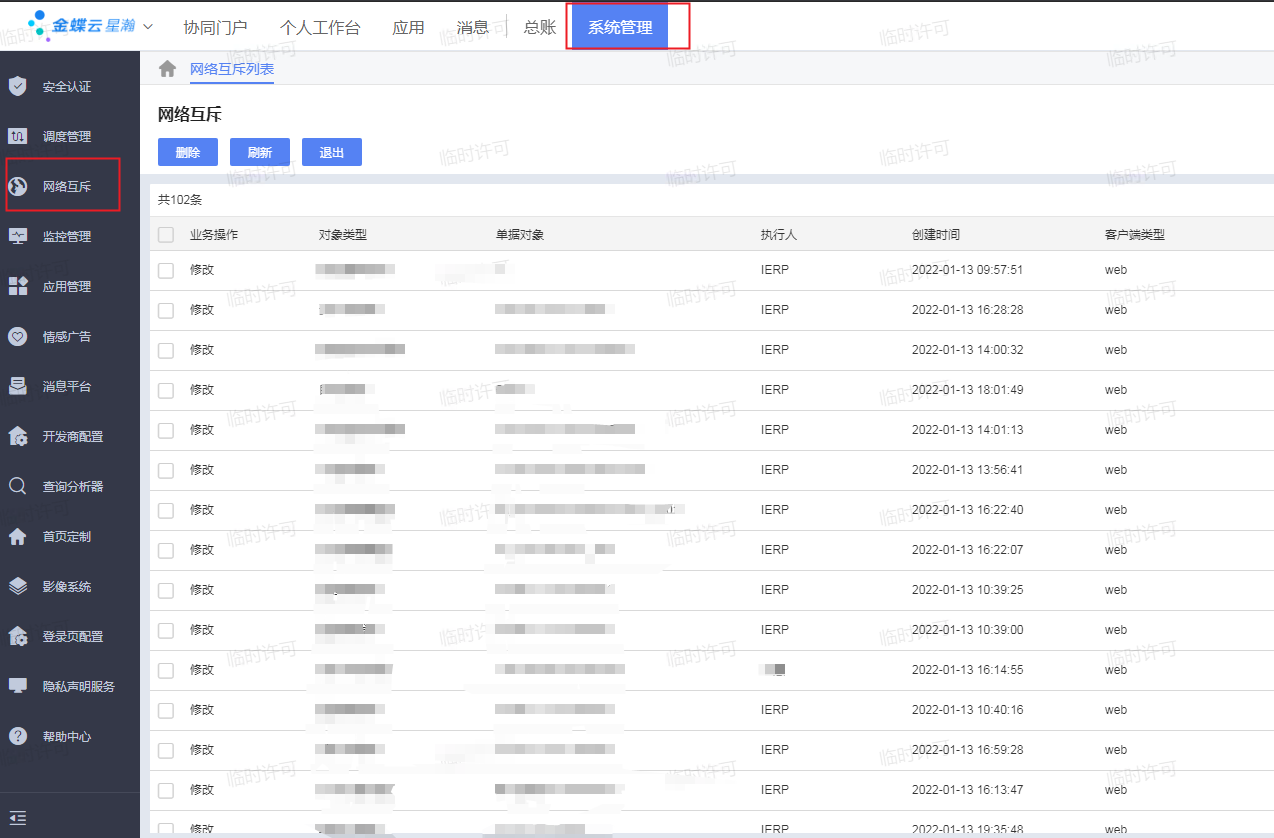Open the 查询分析器 magnifier icon

[18, 486]
